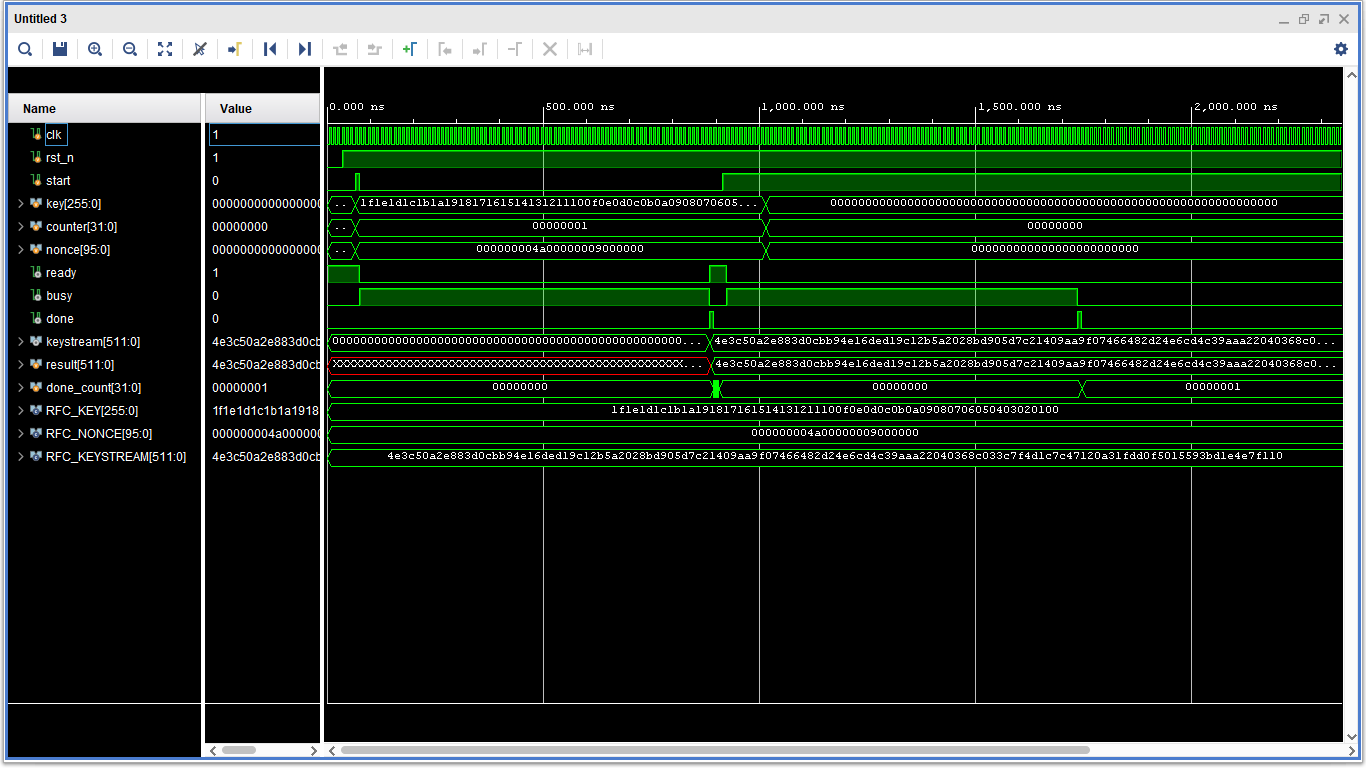Expand the result[511:0] bus
This screenshot has height=768, width=1366.
[x=20, y=365]
